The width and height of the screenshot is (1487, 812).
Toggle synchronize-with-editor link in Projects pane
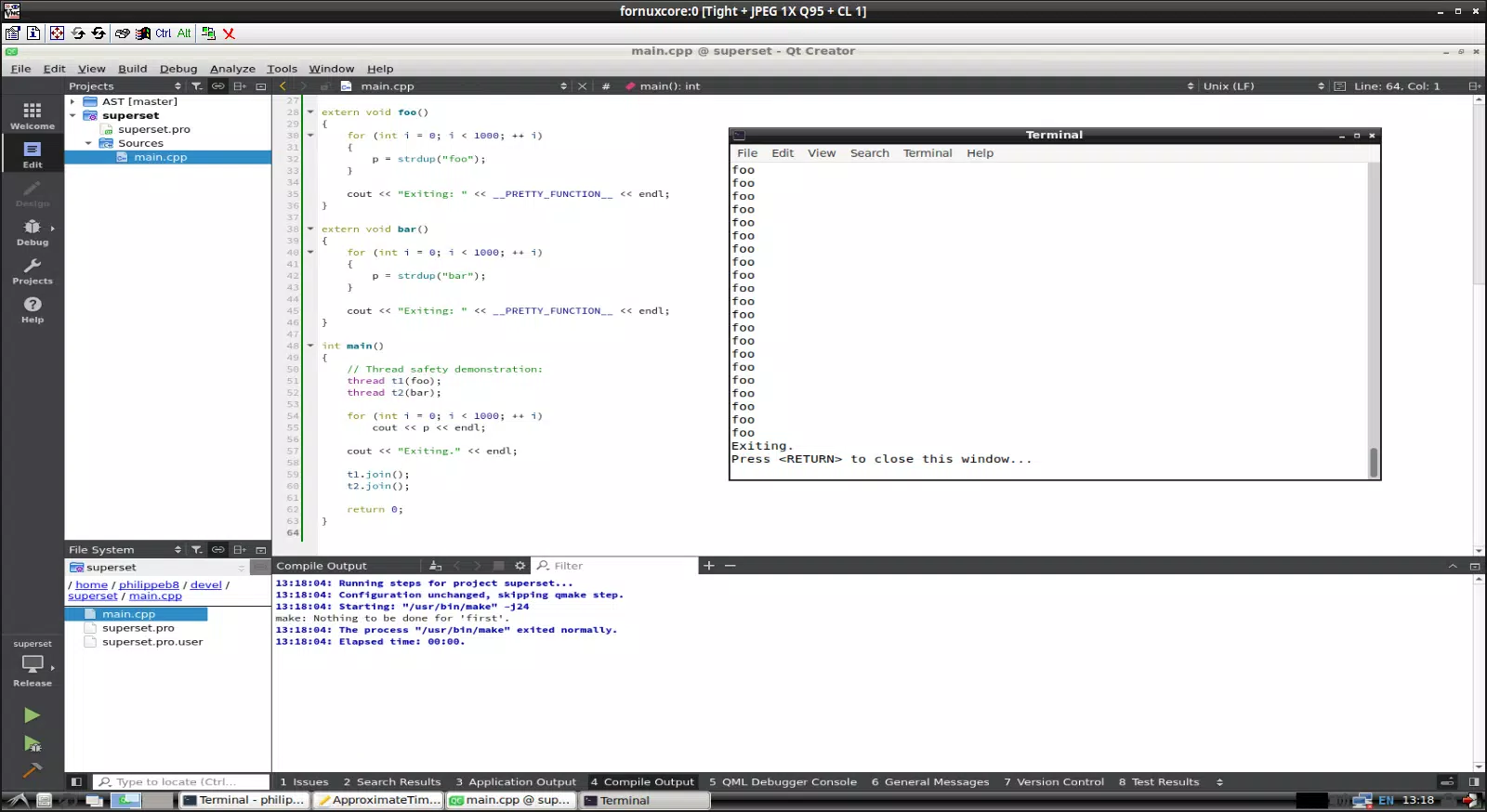tap(217, 86)
